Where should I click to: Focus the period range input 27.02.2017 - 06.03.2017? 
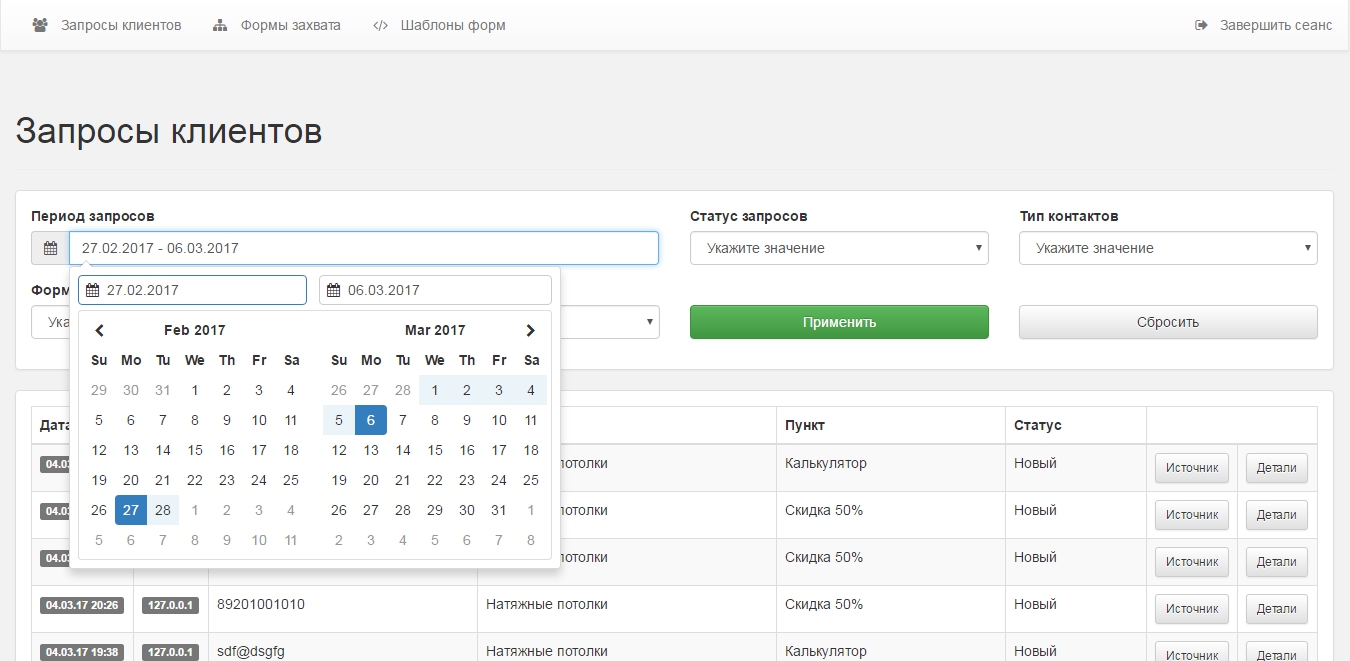pyautogui.click(x=364, y=248)
